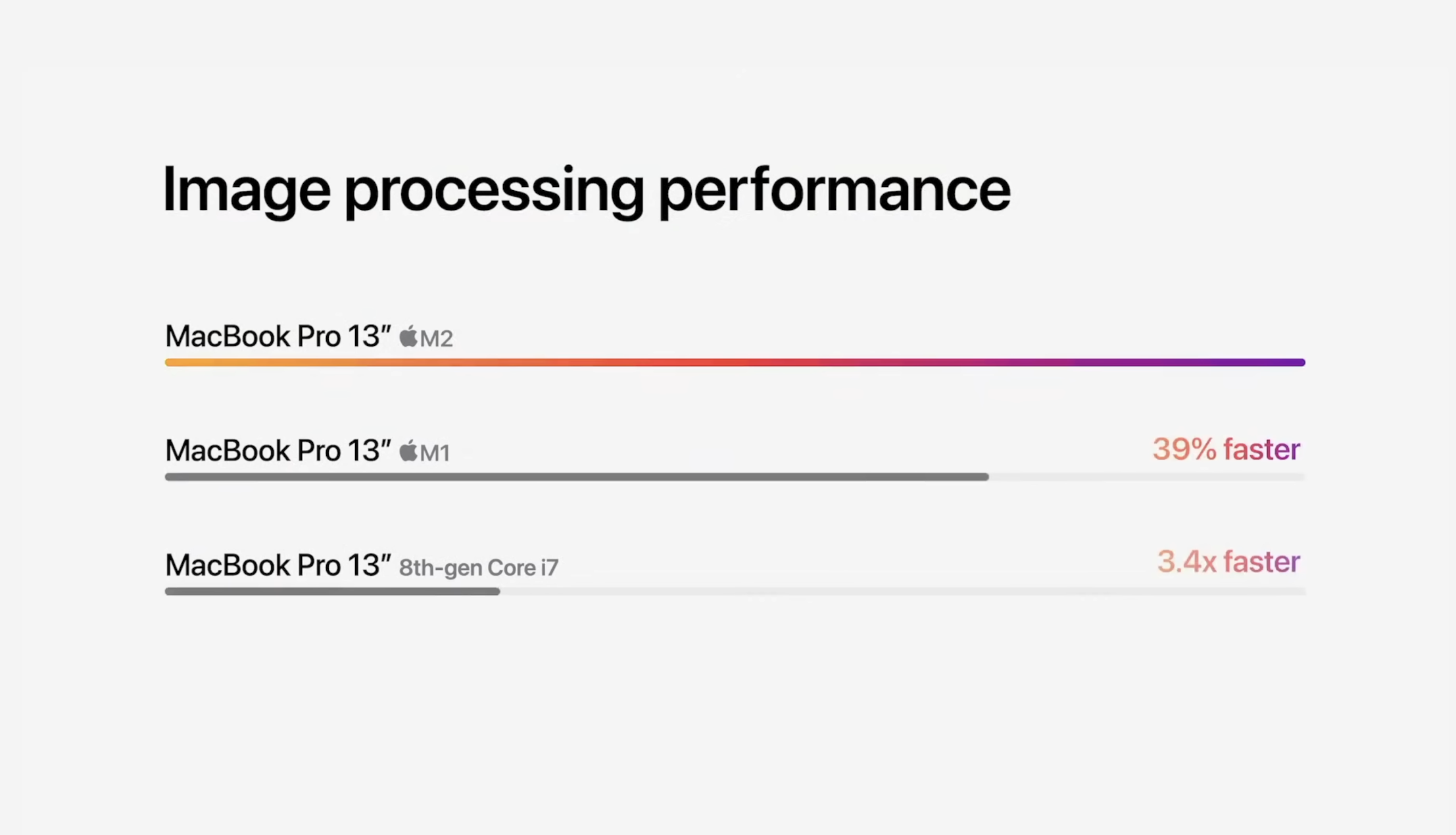Click the unfilled light track of M1 bar

click(1147, 477)
